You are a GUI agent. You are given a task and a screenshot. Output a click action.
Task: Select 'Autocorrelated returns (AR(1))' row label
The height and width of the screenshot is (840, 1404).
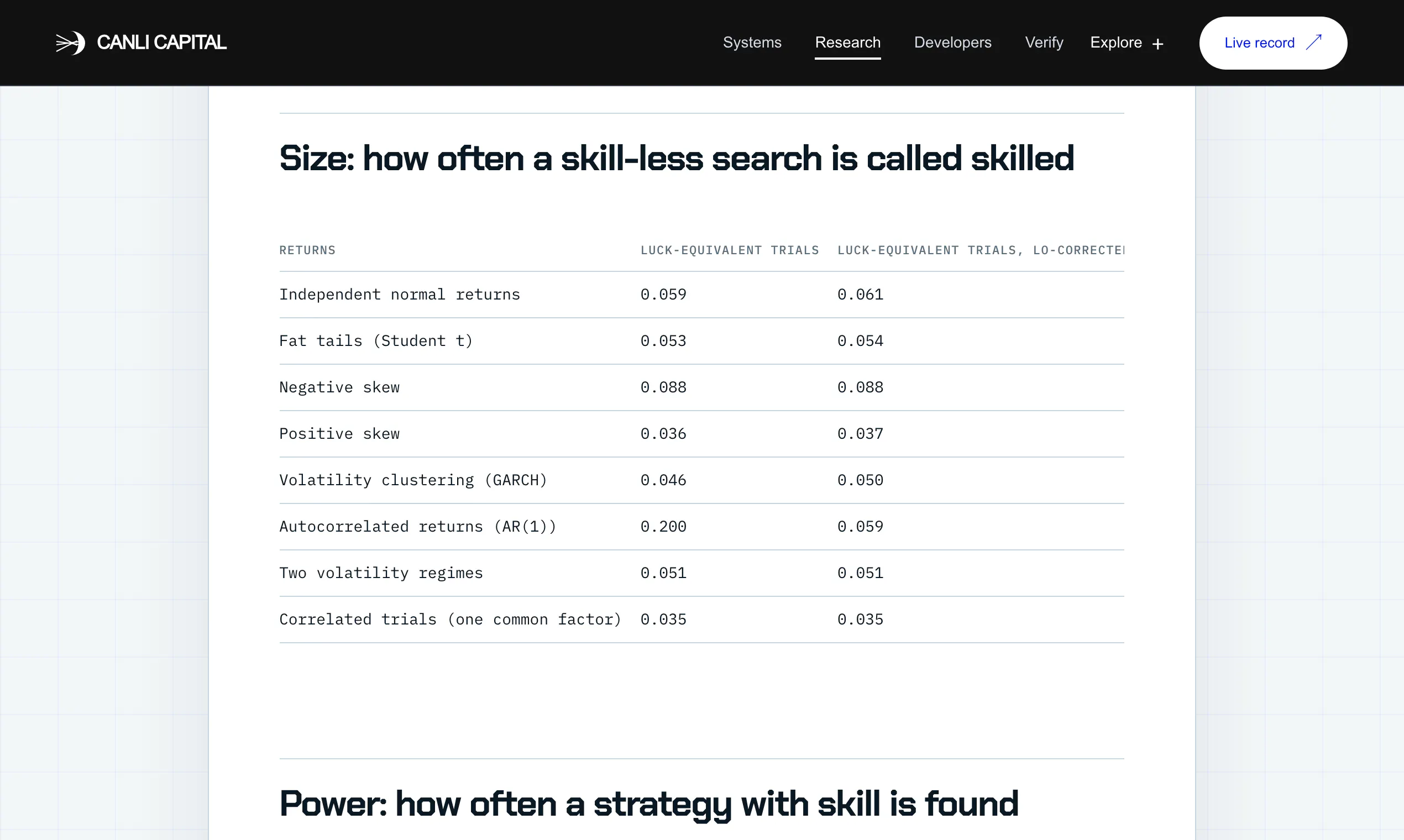(418, 527)
